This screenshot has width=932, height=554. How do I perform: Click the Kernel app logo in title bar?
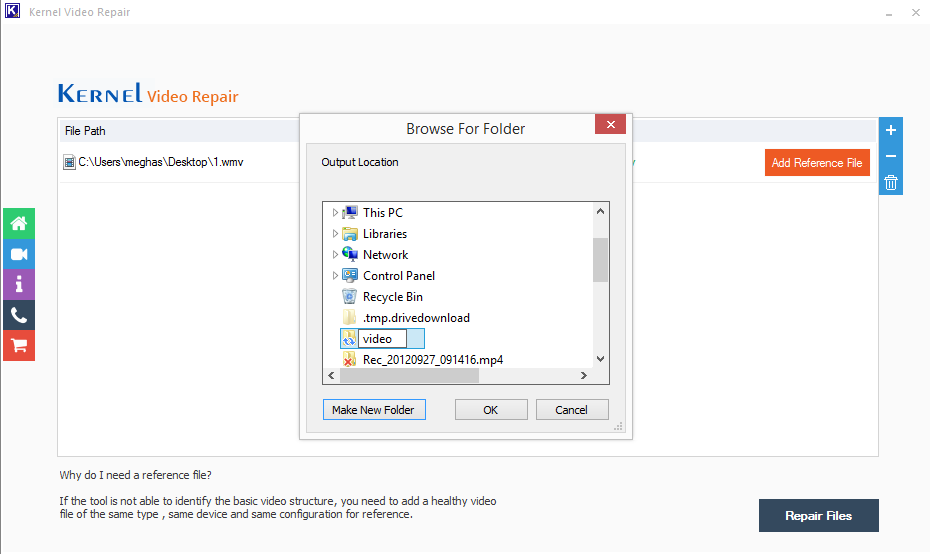12,11
